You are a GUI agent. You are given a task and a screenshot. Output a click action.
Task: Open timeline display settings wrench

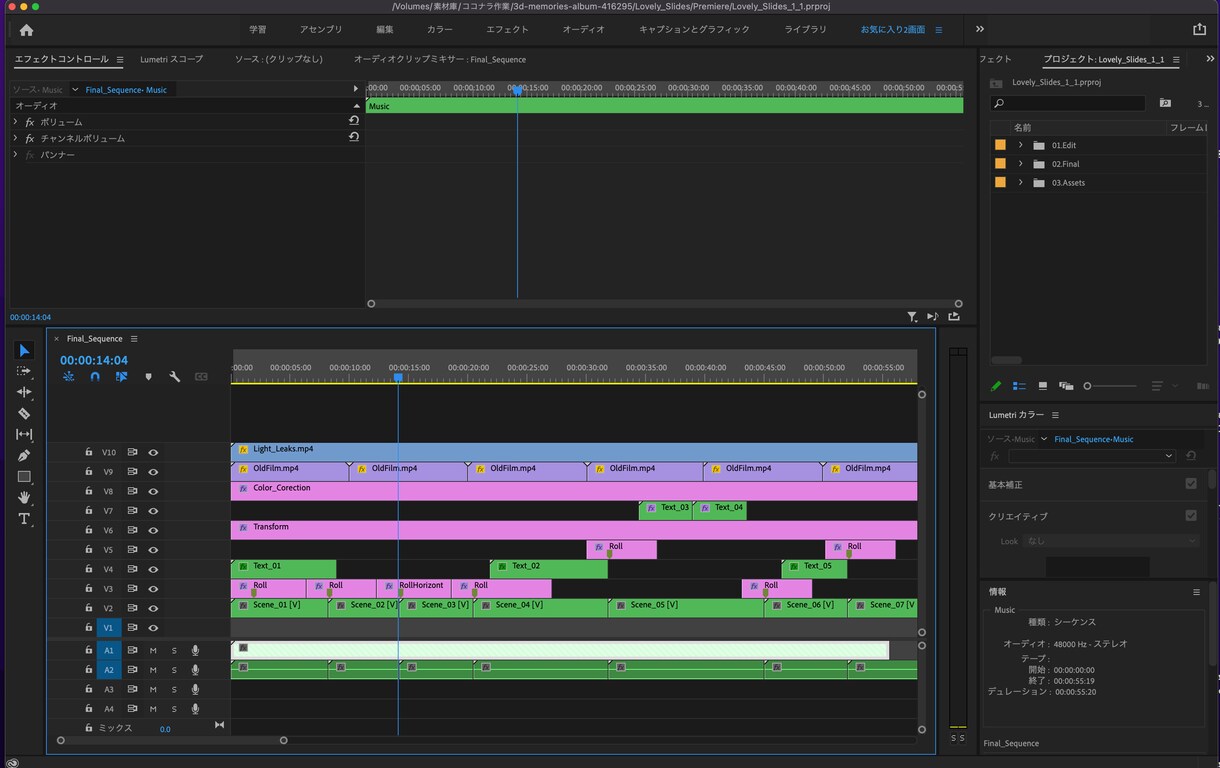175,377
